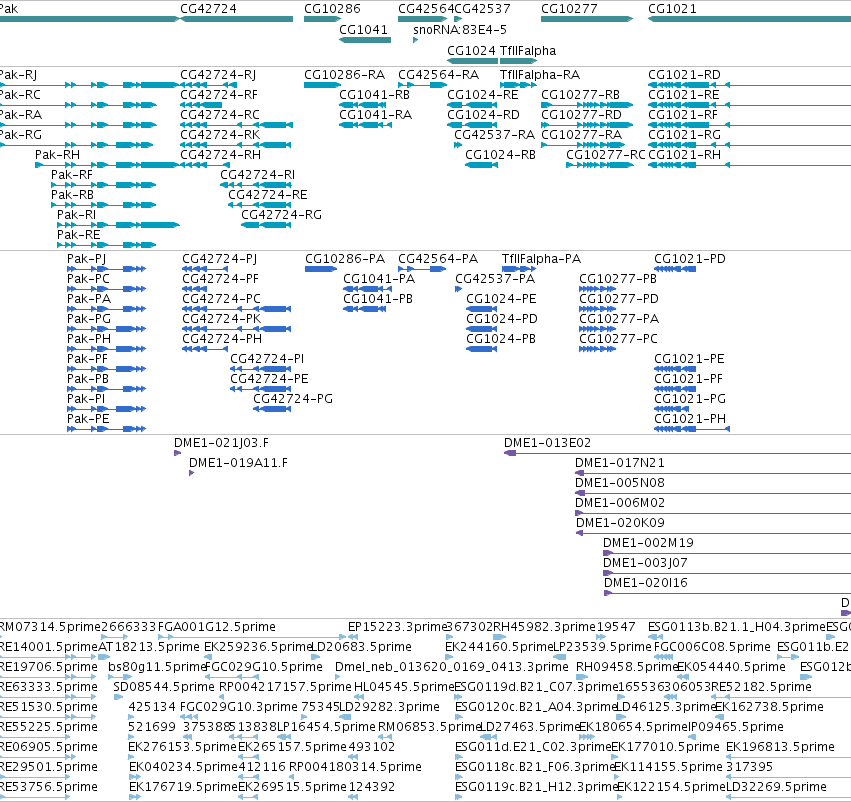Click transcript Pak-RJ
Screen dimensions: 851x802
[89, 85]
